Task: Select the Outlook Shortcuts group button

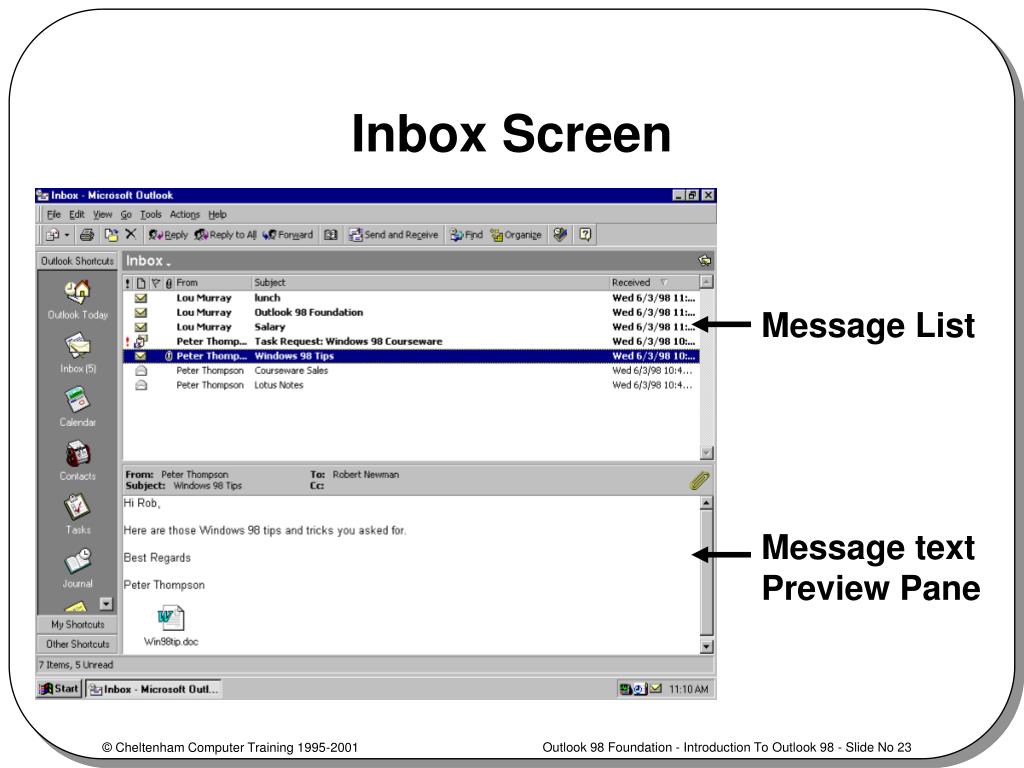Action: 77,261
